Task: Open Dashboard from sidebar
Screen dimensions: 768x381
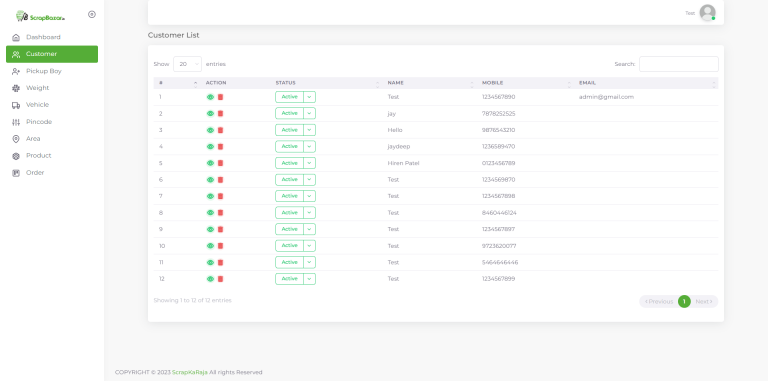Action: (52, 37)
